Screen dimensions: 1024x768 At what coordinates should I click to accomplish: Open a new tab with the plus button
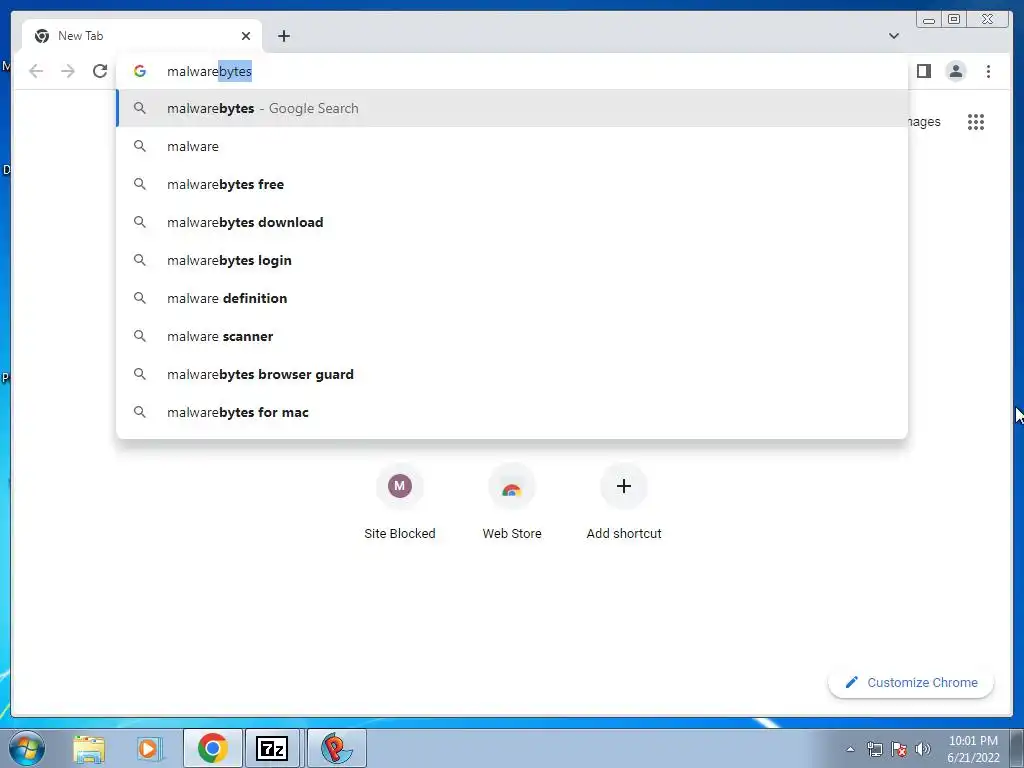[283, 36]
